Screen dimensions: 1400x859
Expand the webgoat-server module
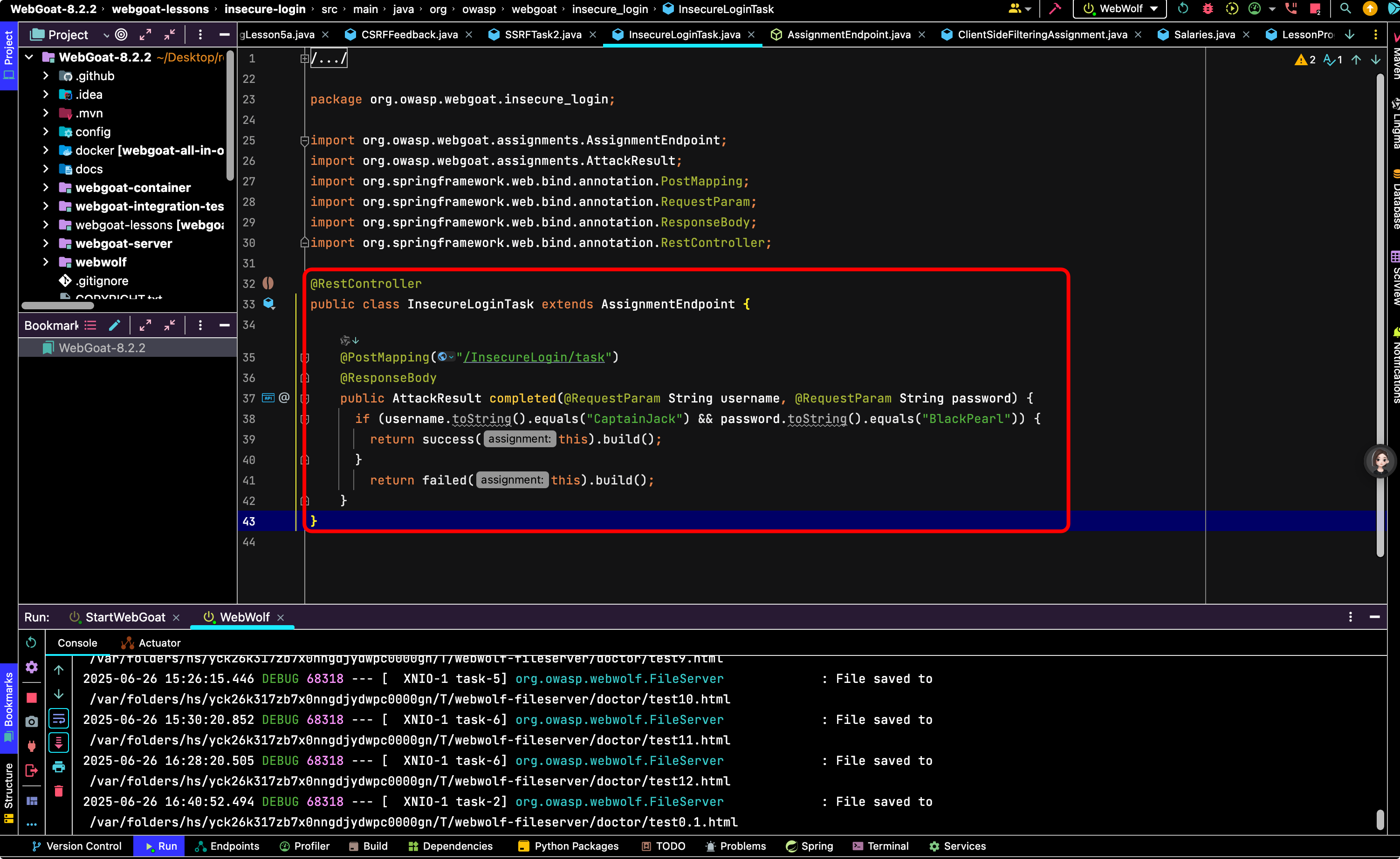pyautogui.click(x=46, y=244)
